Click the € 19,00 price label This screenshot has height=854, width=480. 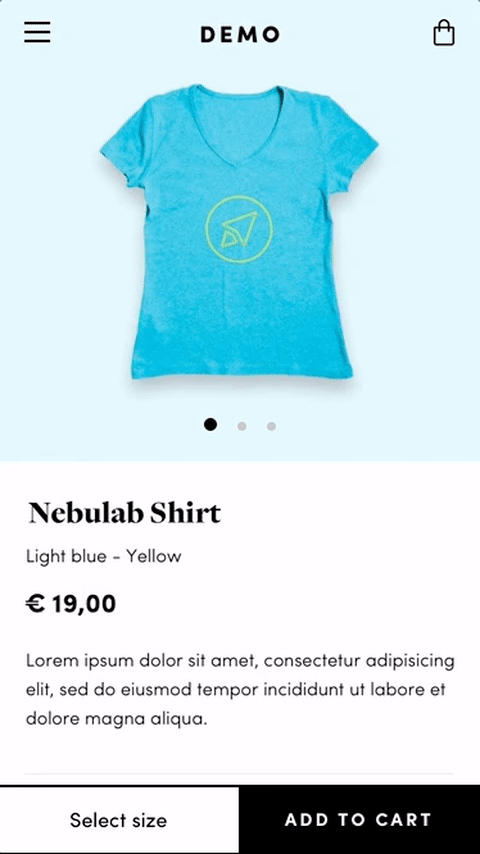71,603
